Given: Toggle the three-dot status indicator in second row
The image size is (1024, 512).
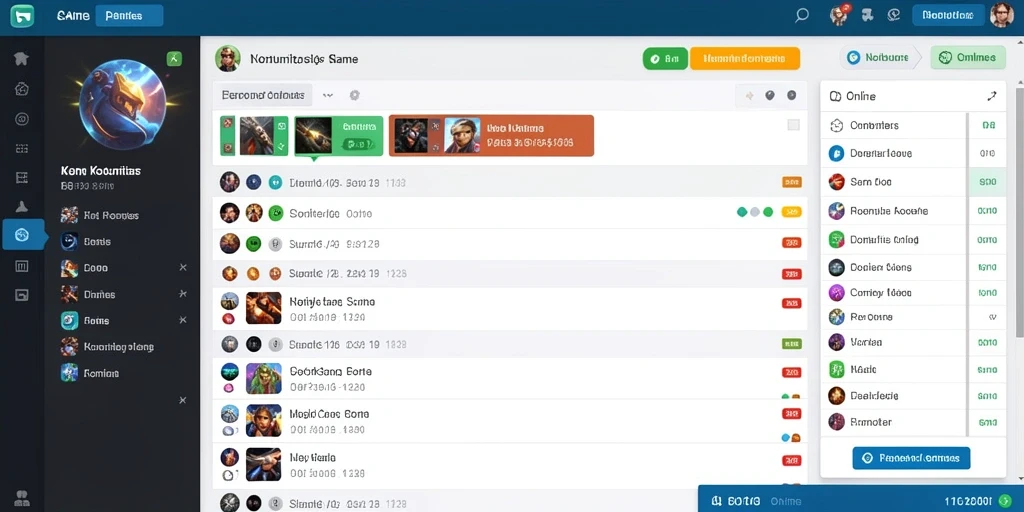Looking at the screenshot, I should [755, 212].
